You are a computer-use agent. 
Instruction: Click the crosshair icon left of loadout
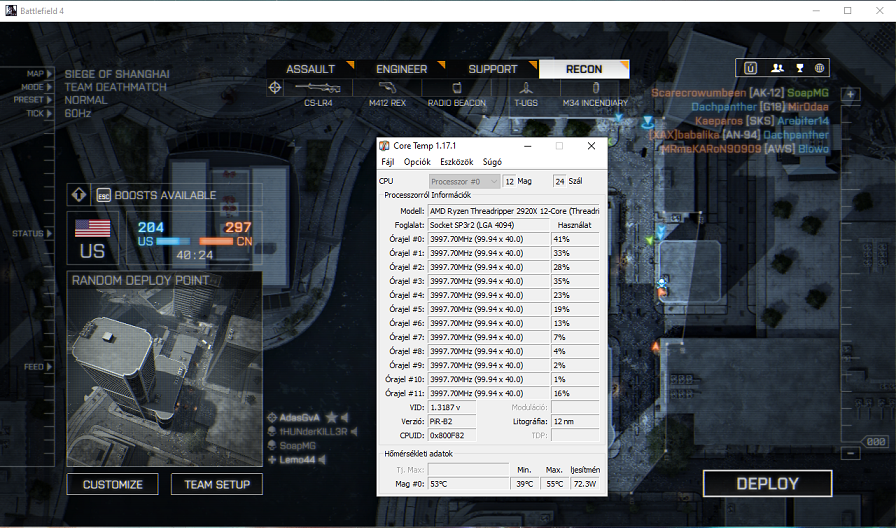(275, 87)
